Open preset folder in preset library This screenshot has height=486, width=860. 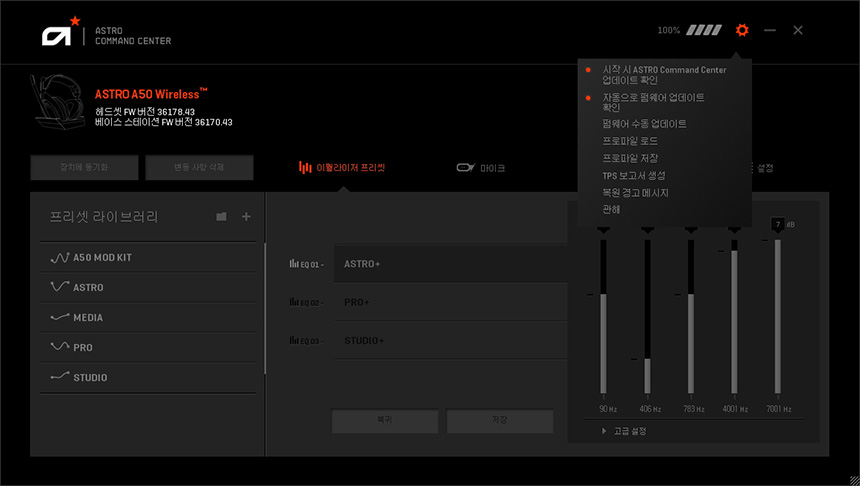[x=221, y=217]
